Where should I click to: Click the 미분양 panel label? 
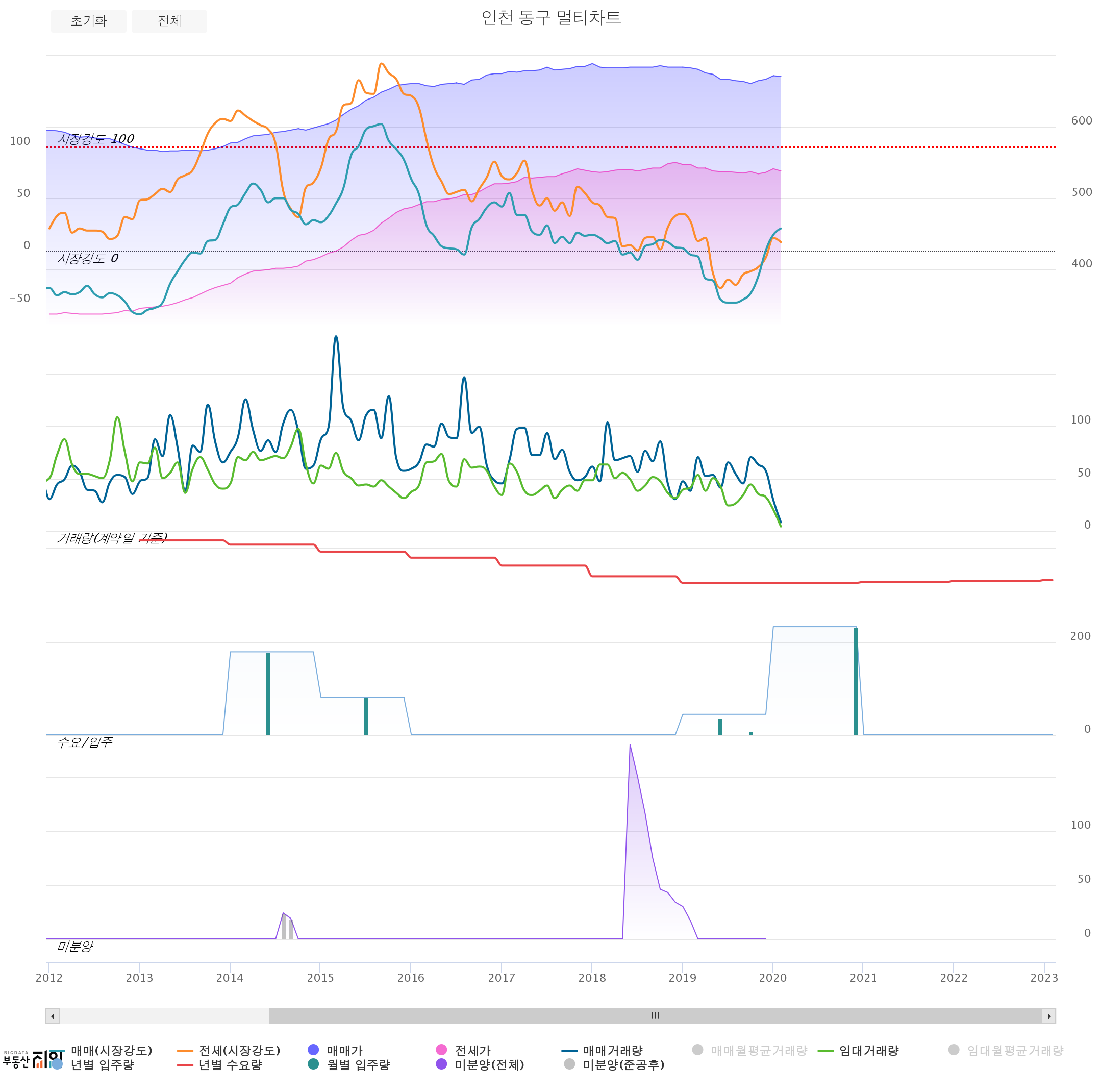click(x=76, y=947)
